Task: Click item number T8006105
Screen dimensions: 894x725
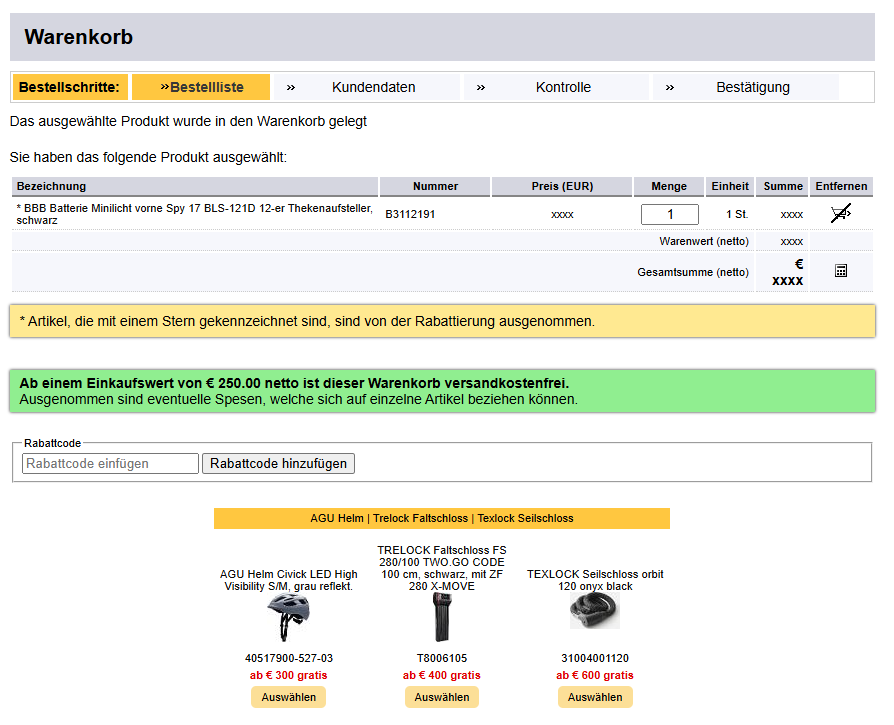Action: (442, 658)
